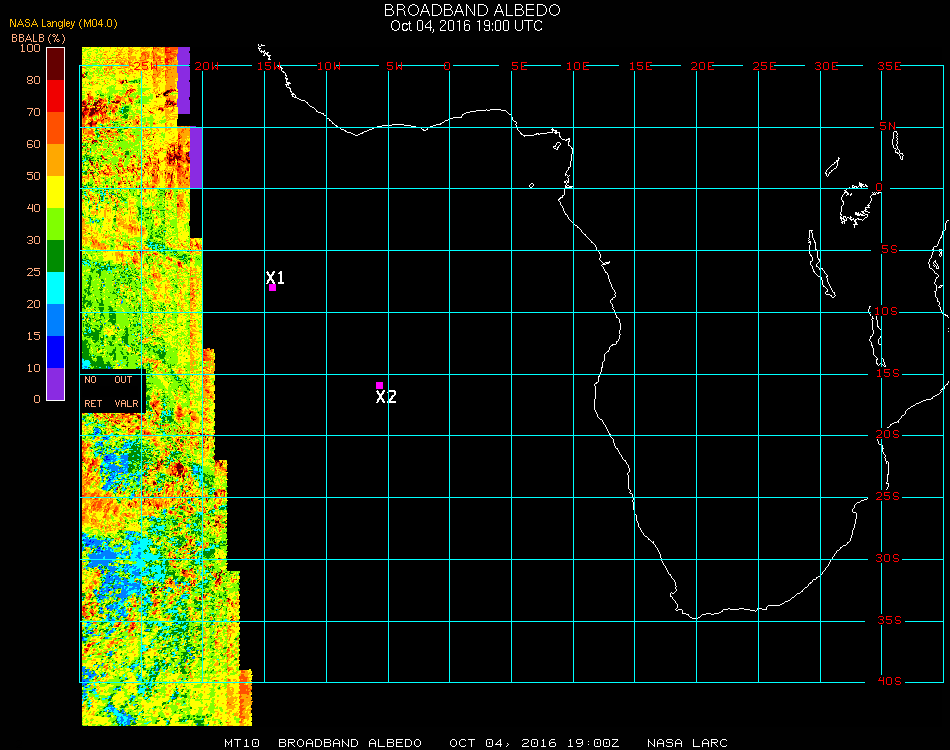Click the 40S latitude label
The image size is (950, 750).
coord(889,681)
